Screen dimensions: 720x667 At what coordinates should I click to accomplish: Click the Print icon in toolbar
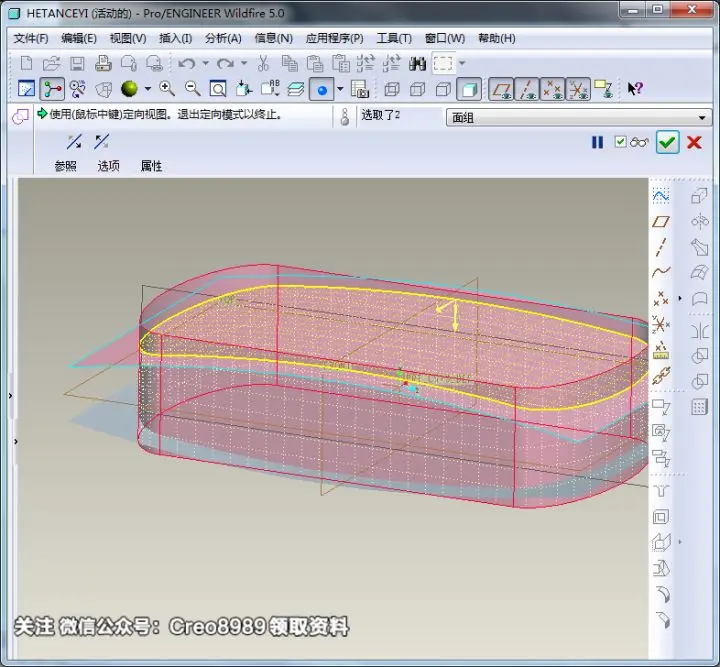tap(103, 63)
